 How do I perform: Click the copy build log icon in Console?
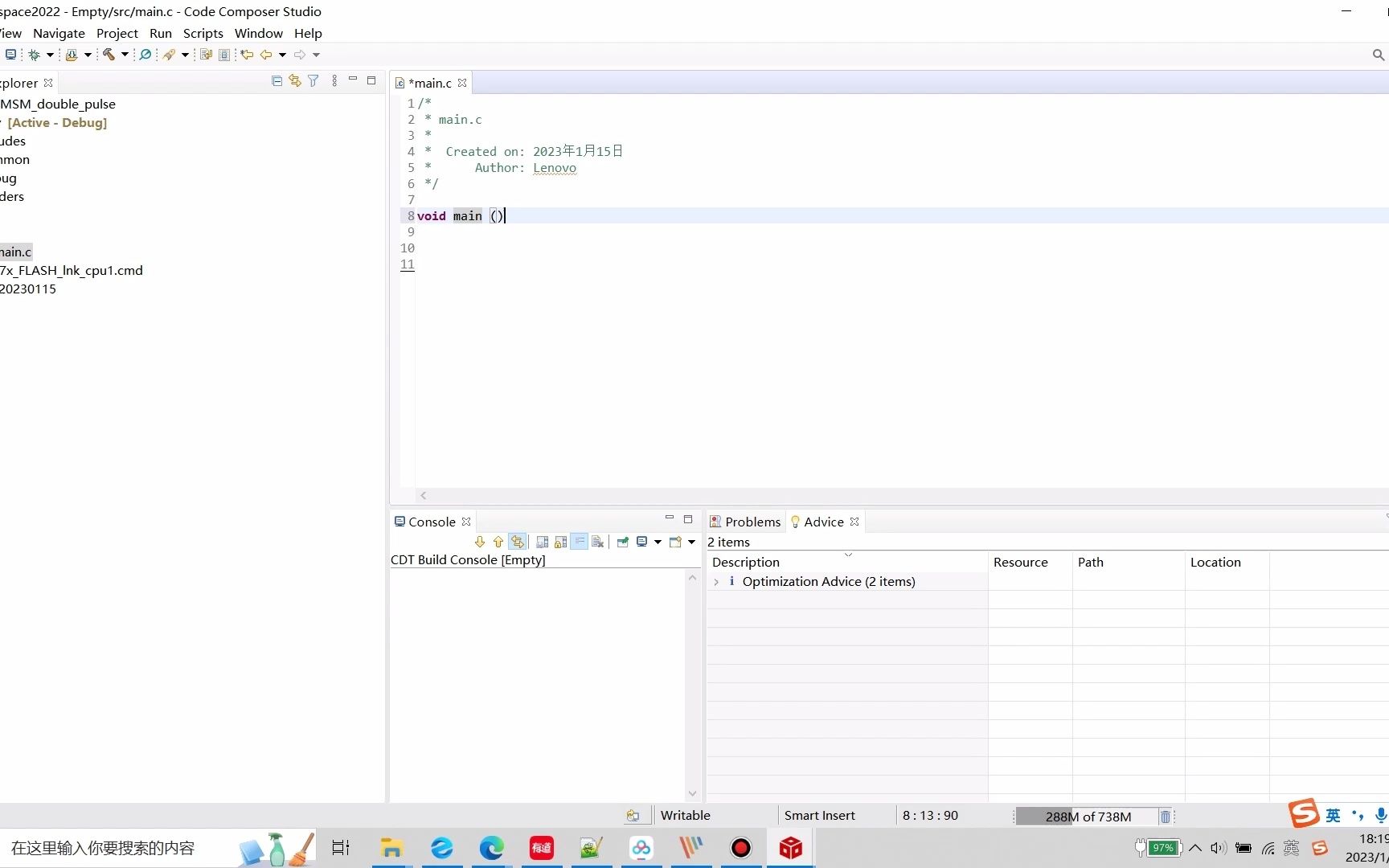pos(542,542)
